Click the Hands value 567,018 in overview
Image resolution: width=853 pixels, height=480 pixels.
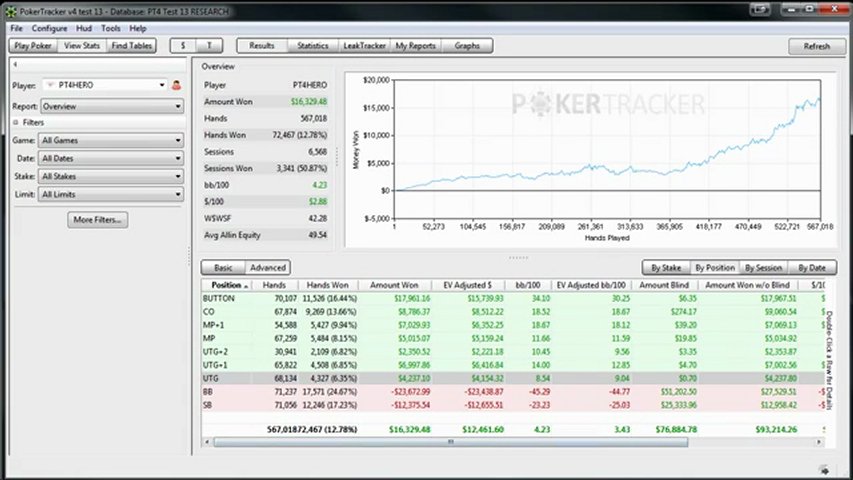pyautogui.click(x=314, y=118)
